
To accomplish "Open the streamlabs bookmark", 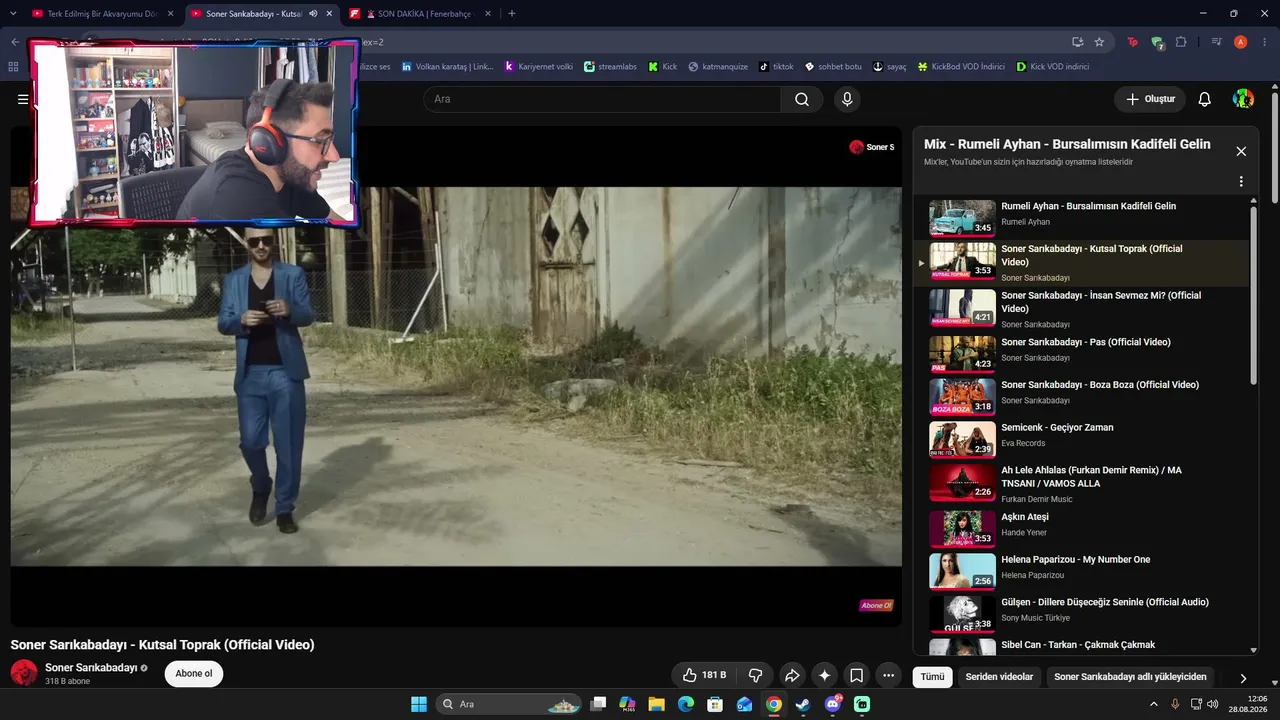I will (x=610, y=67).
